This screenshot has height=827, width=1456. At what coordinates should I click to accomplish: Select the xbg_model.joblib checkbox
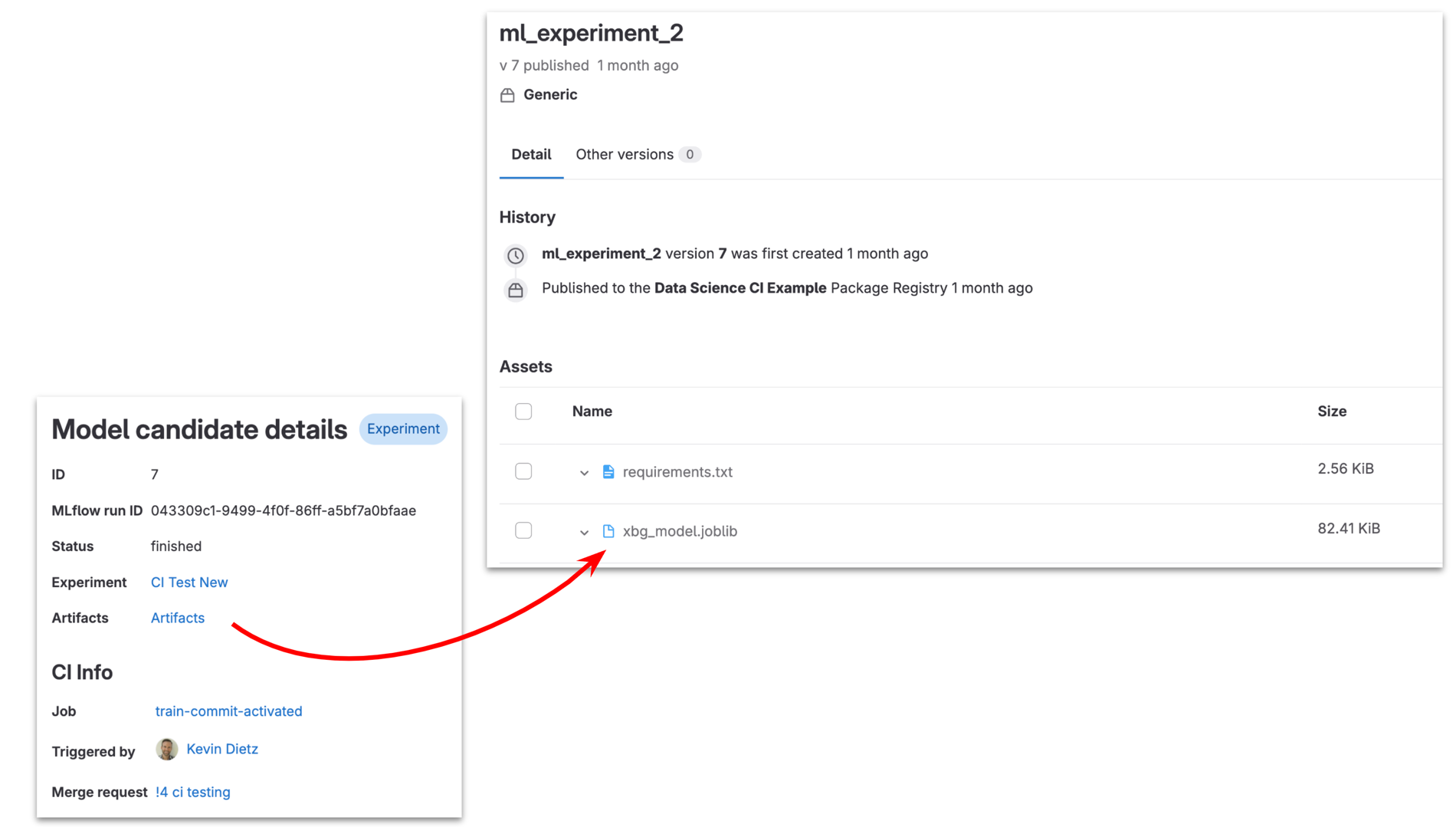[523, 530]
